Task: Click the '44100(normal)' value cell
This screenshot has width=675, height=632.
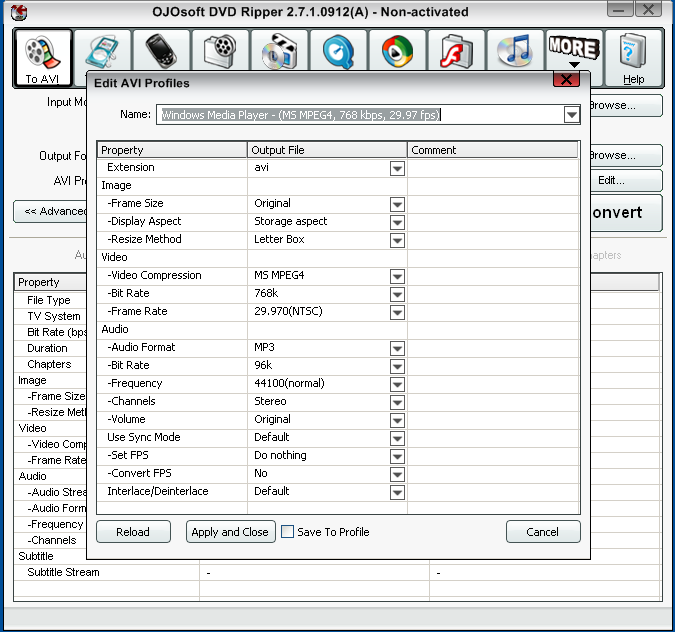Action: coord(319,383)
